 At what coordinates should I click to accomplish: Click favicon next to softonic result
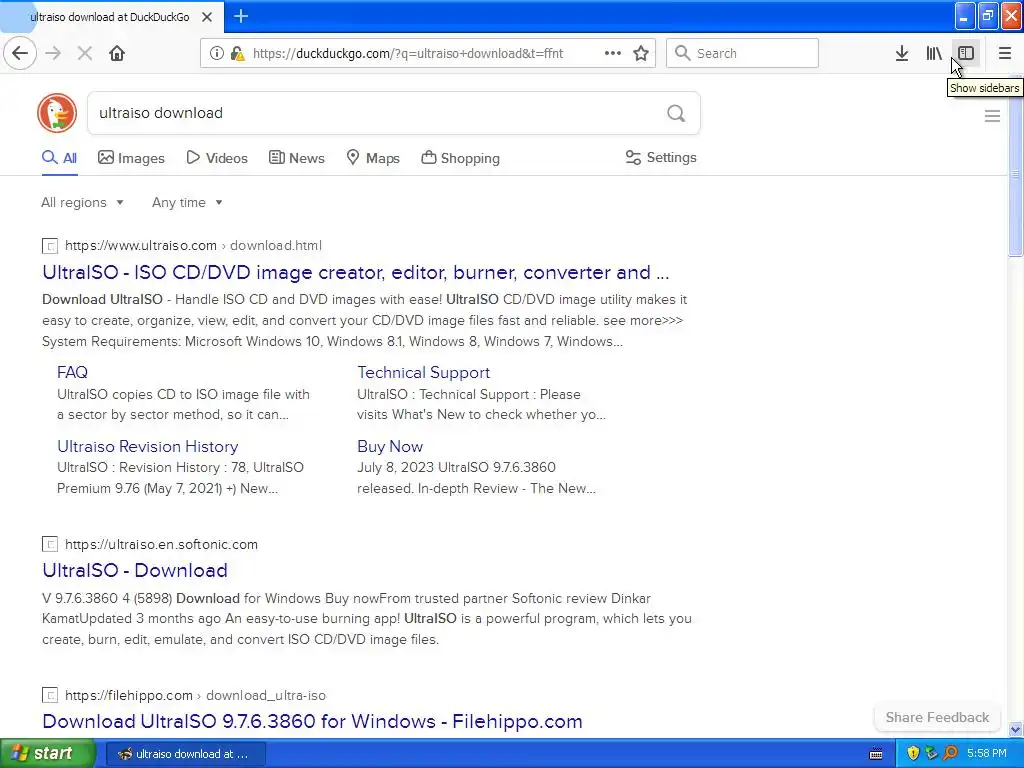click(50, 545)
